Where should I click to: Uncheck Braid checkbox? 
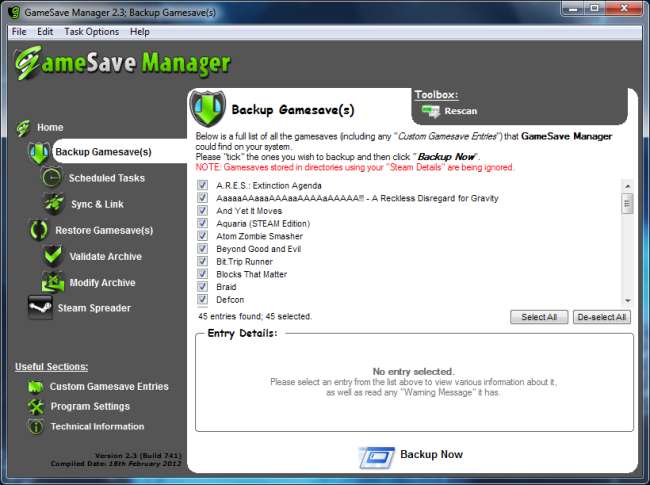pyautogui.click(x=202, y=286)
